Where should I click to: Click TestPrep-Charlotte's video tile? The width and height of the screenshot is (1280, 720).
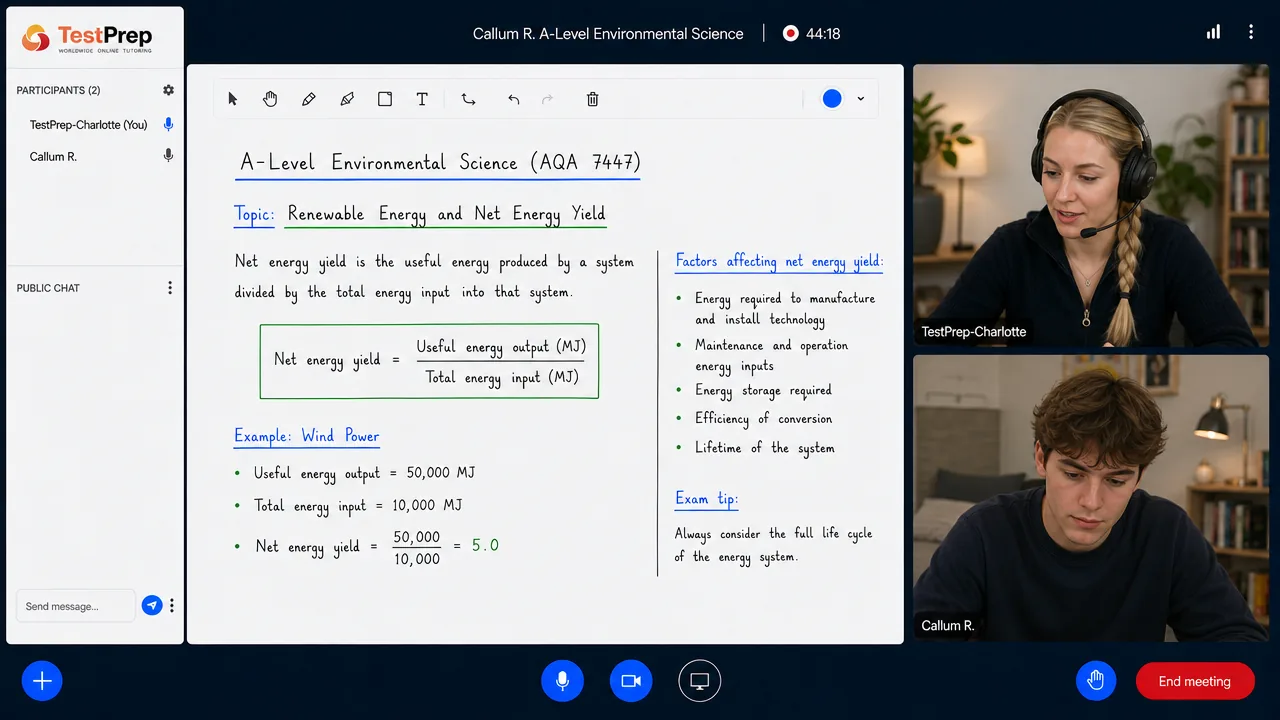pyautogui.click(x=1091, y=206)
